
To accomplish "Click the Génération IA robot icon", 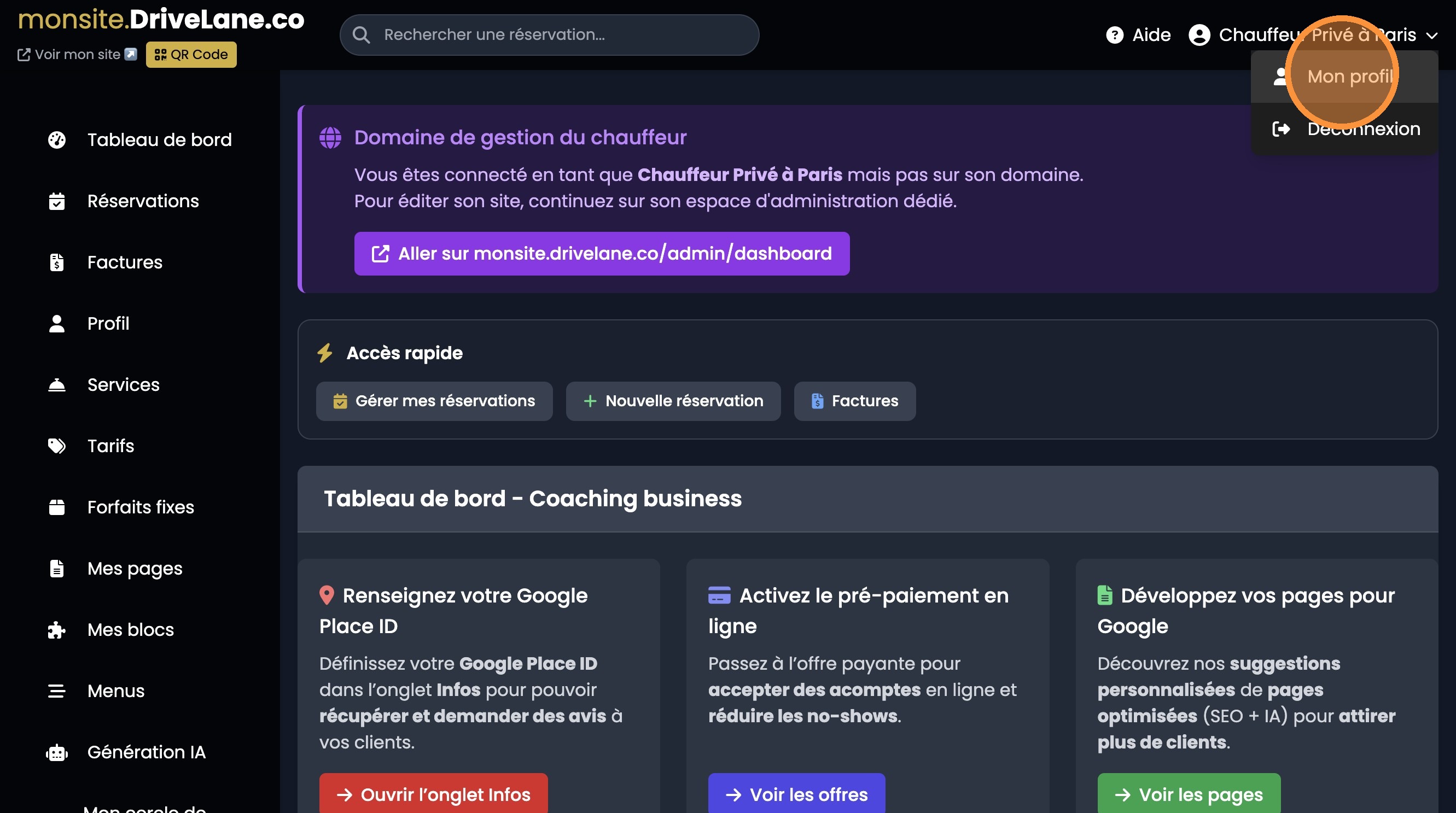I will (56, 752).
